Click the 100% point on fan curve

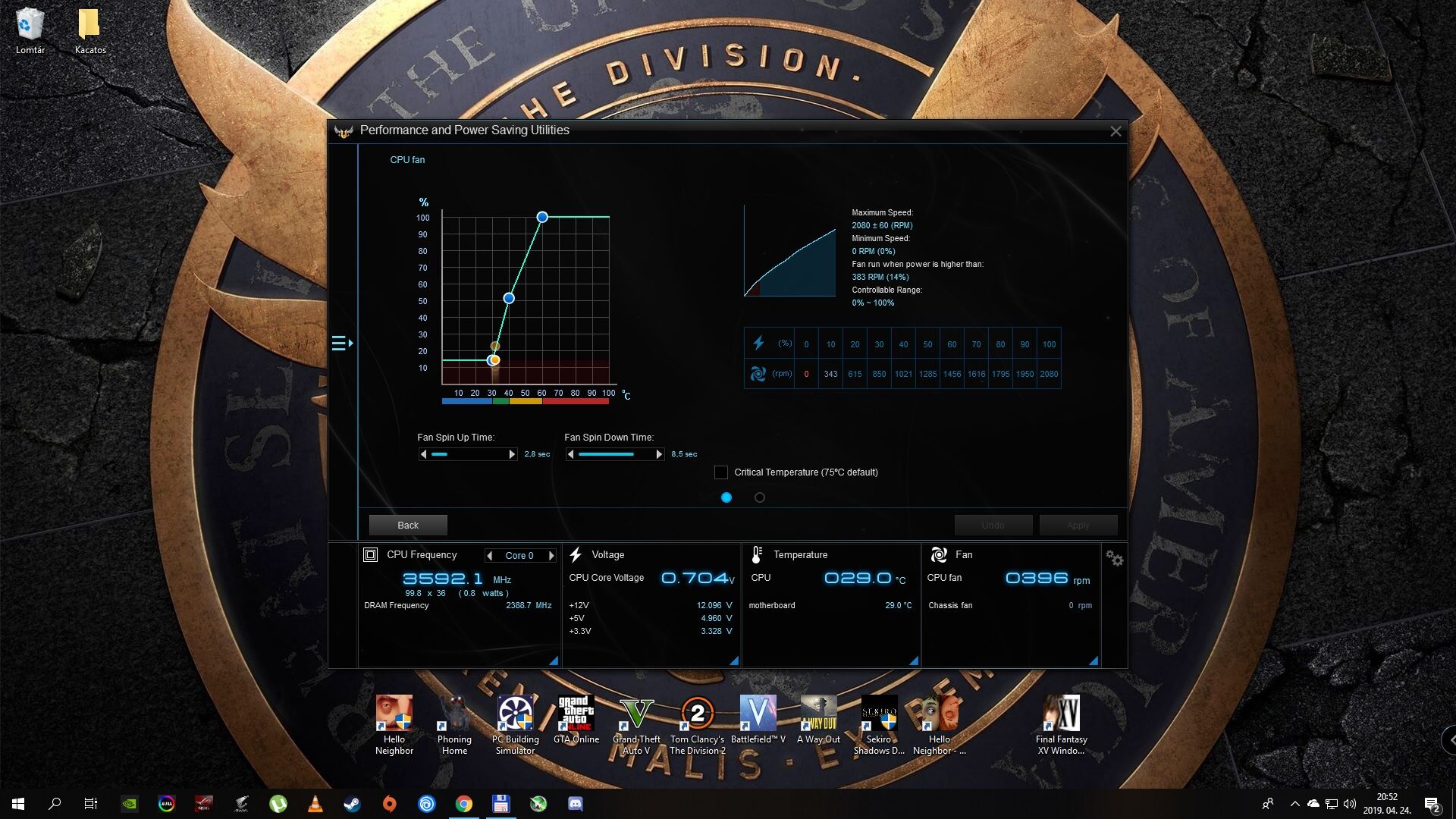pos(542,217)
